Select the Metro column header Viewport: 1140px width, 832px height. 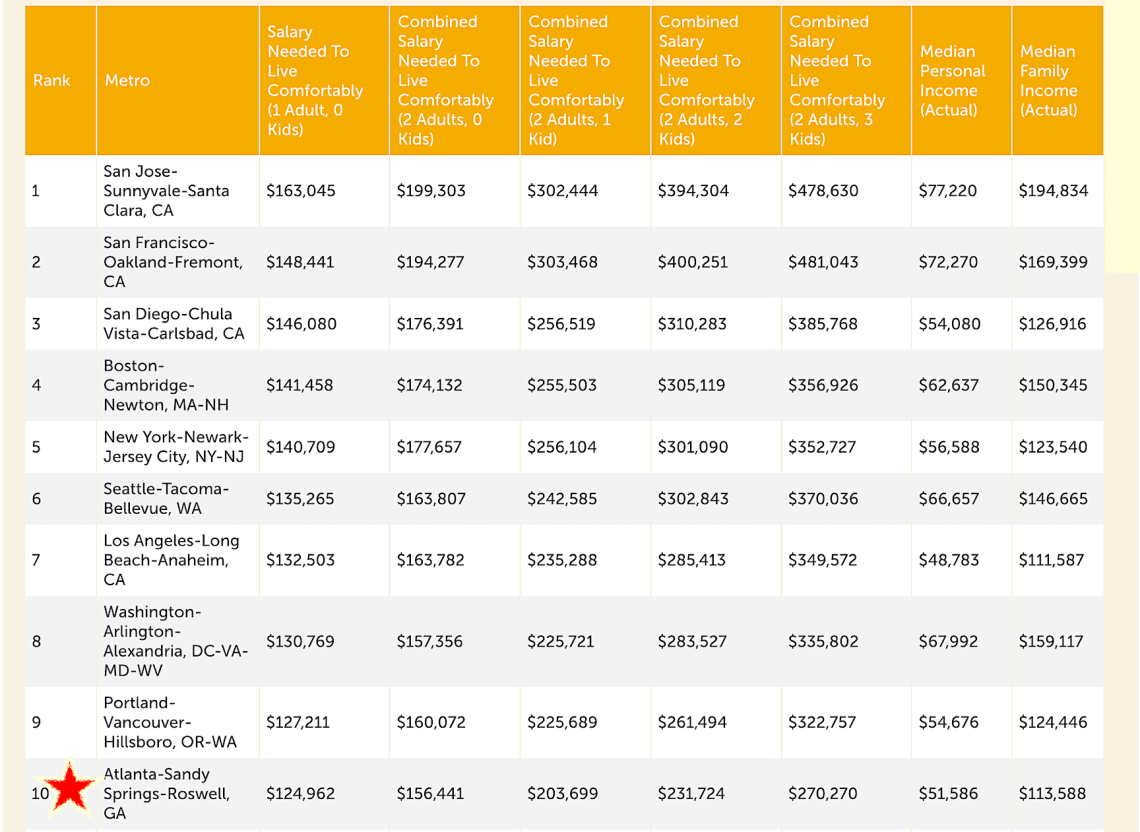click(x=126, y=80)
